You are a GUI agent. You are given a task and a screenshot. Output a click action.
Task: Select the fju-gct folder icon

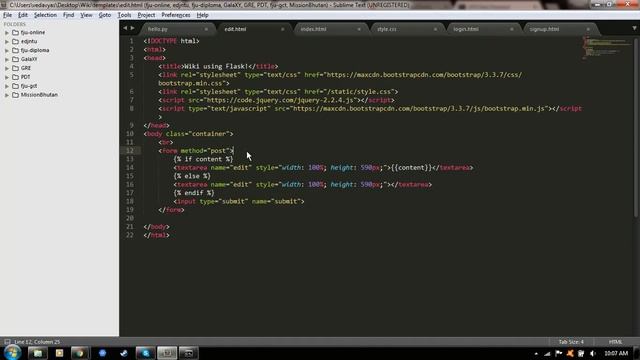16,86
